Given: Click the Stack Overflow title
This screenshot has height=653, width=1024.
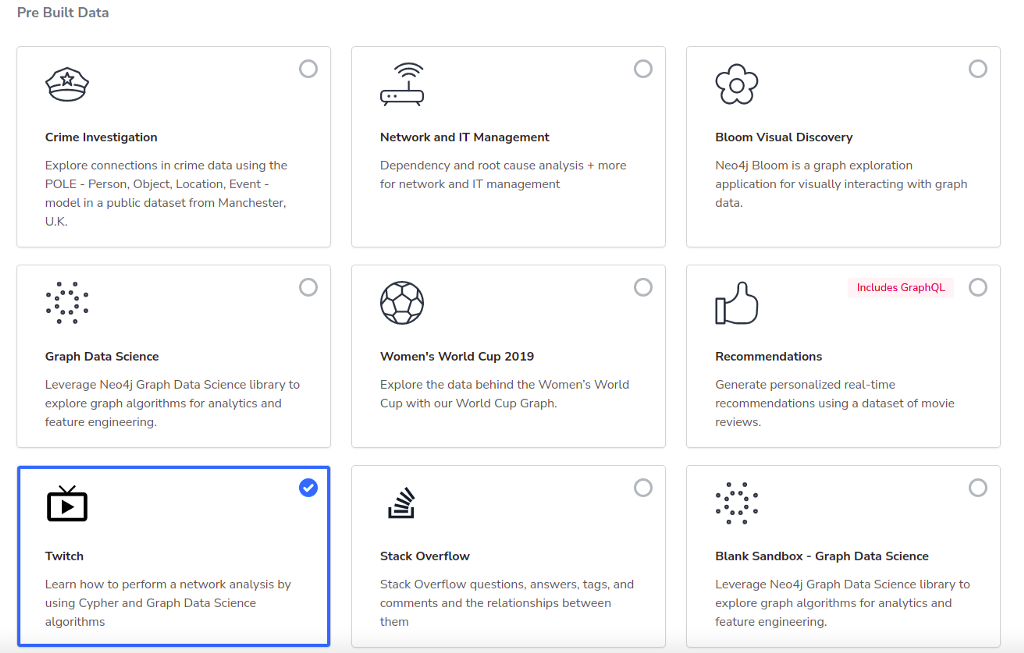Looking at the screenshot, I should 424,556.
